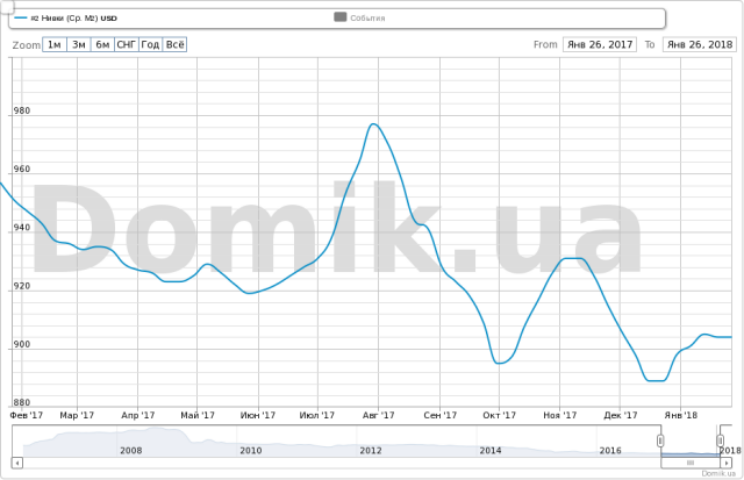Click the 2012 label in navigator
Image resolution: width=744 pixels, height=480 pixels.
[x=371, y=450]
